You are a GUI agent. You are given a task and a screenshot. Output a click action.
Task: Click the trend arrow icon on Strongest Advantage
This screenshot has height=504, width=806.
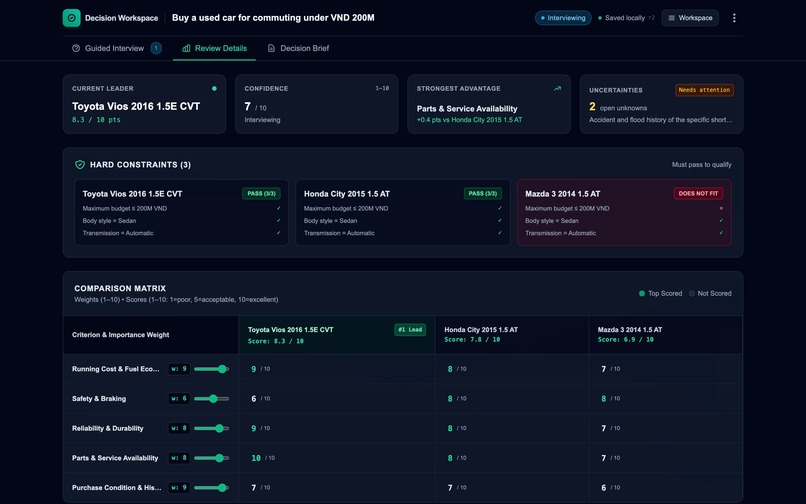(557, 88)
